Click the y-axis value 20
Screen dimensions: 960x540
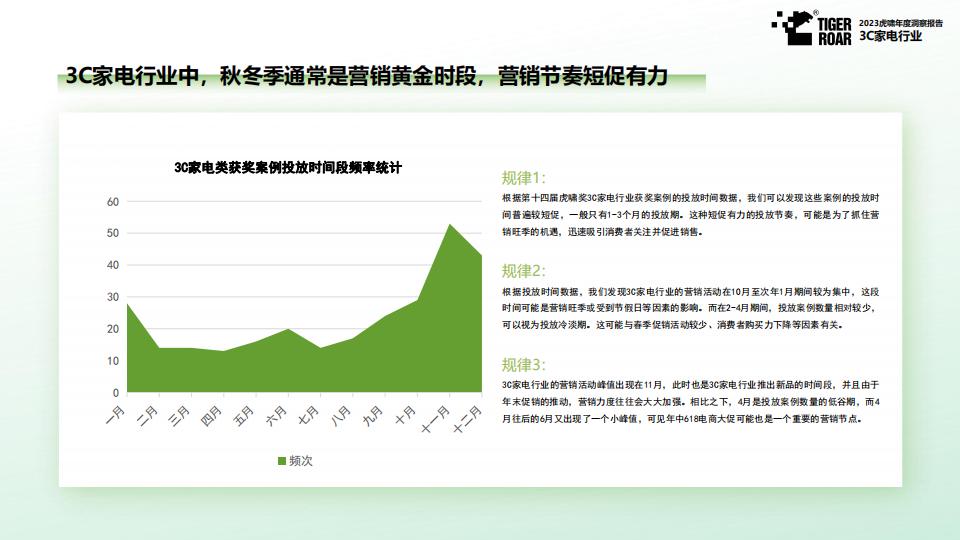pyautogui.click(x=113, y=329)
